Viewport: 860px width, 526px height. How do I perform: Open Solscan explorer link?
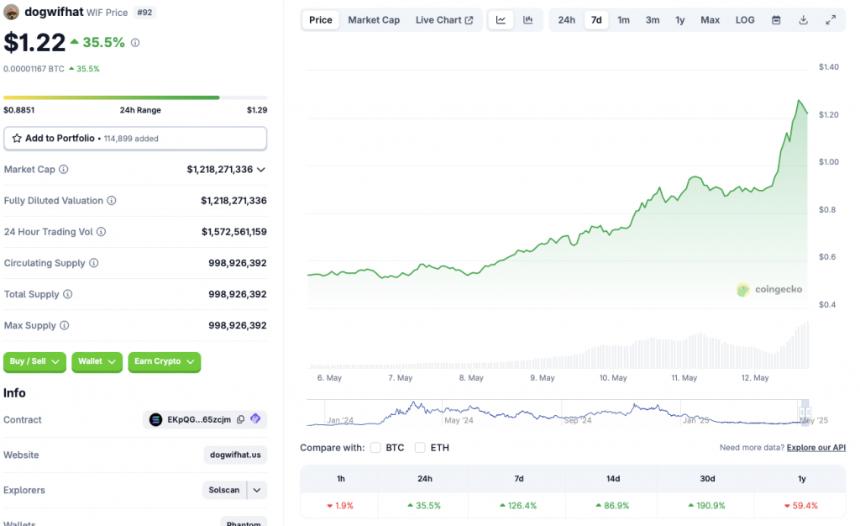(224, 490)
